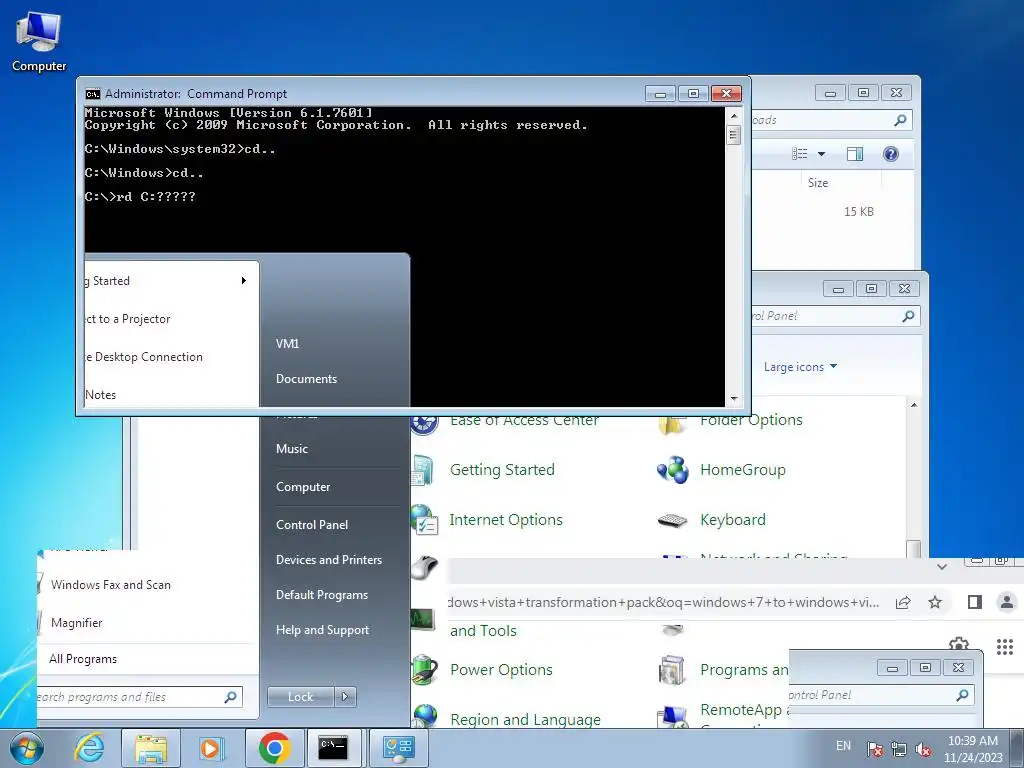Toggle the Chrome side panel icon
This screenshot has height=768, width=1024.
(974, 602)
